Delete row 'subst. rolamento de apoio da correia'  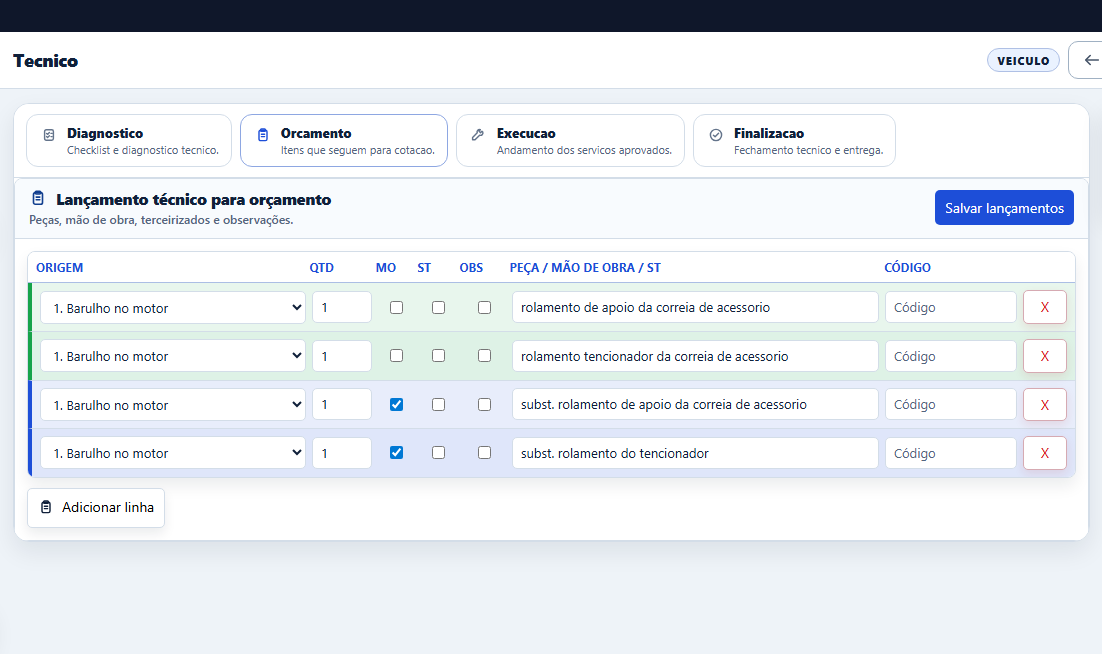coord(1044,405)
